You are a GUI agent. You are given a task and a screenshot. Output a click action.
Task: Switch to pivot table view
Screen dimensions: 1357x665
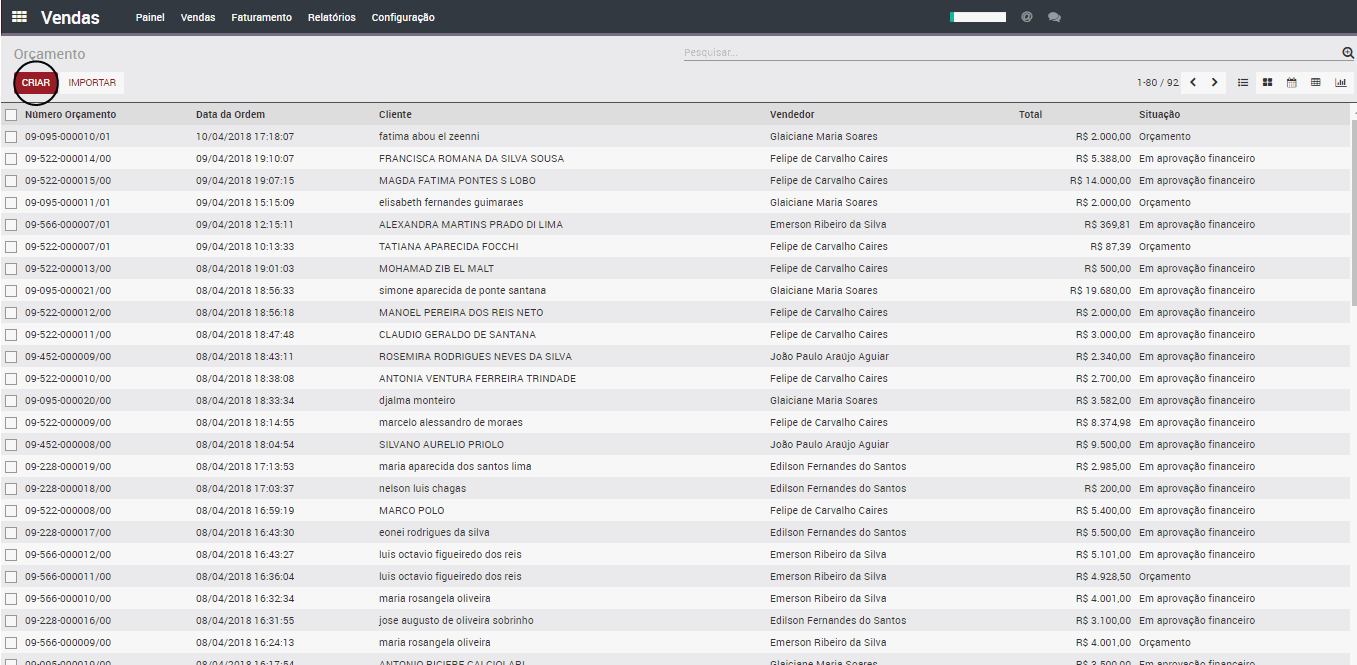coord(1316,83)
